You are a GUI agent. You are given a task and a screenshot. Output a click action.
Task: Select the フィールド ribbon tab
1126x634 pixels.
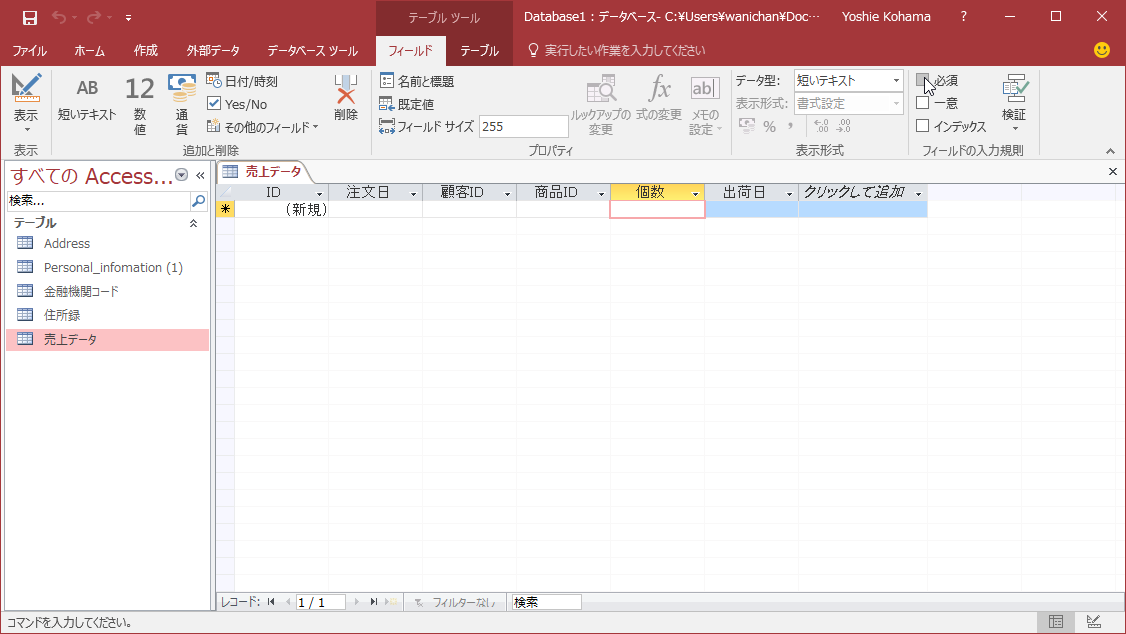pyautogui.click(x=410, y=50)
